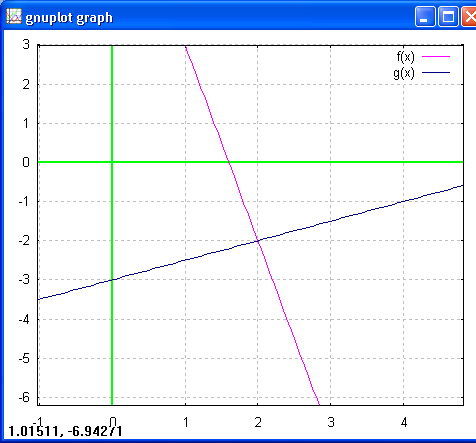Click the mouse coordinates readout 1.01511, -6.94271

point(65,431)
